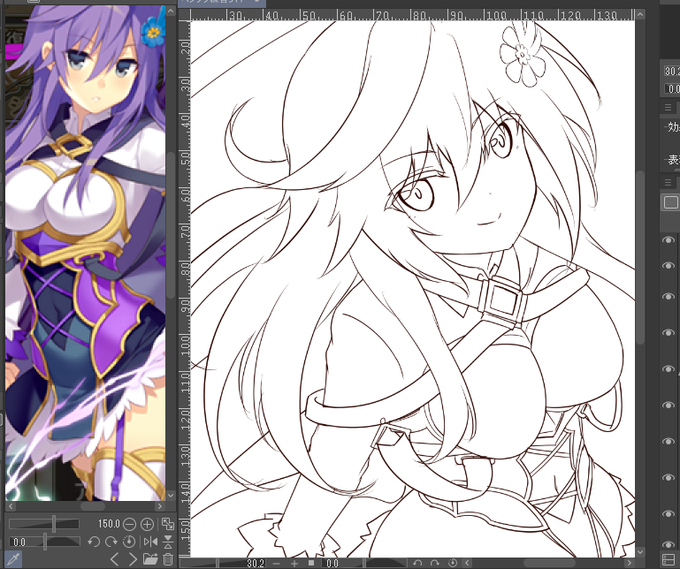The height and width of the screenshot is (569, 680).
Task: Click Navigator rotation 0.0 field
Action: pos(672,89)
